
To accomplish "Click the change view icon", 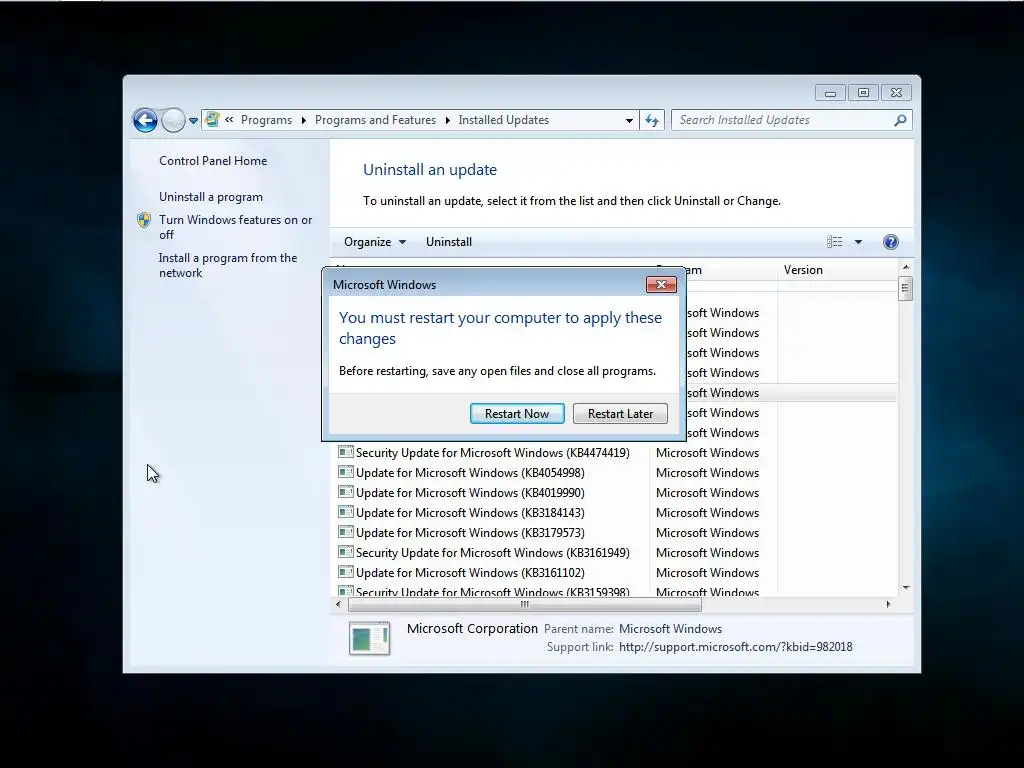I will click(835, 242).
